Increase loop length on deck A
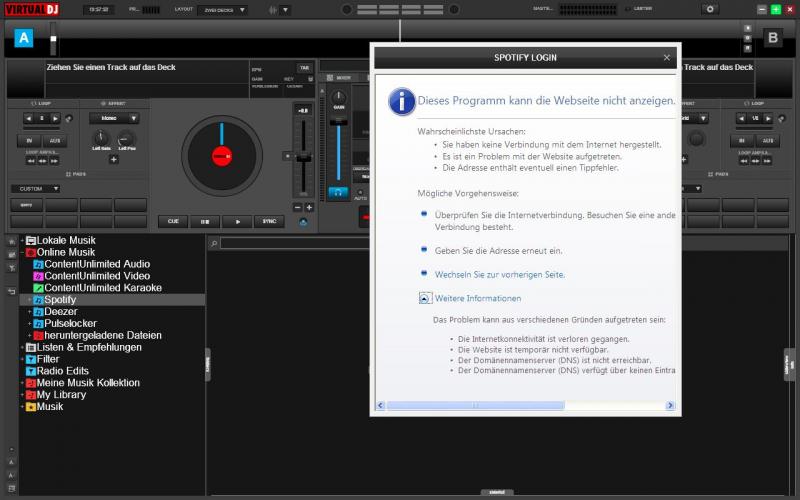Screen dimensions: 800x500 (x=55, y=118)
